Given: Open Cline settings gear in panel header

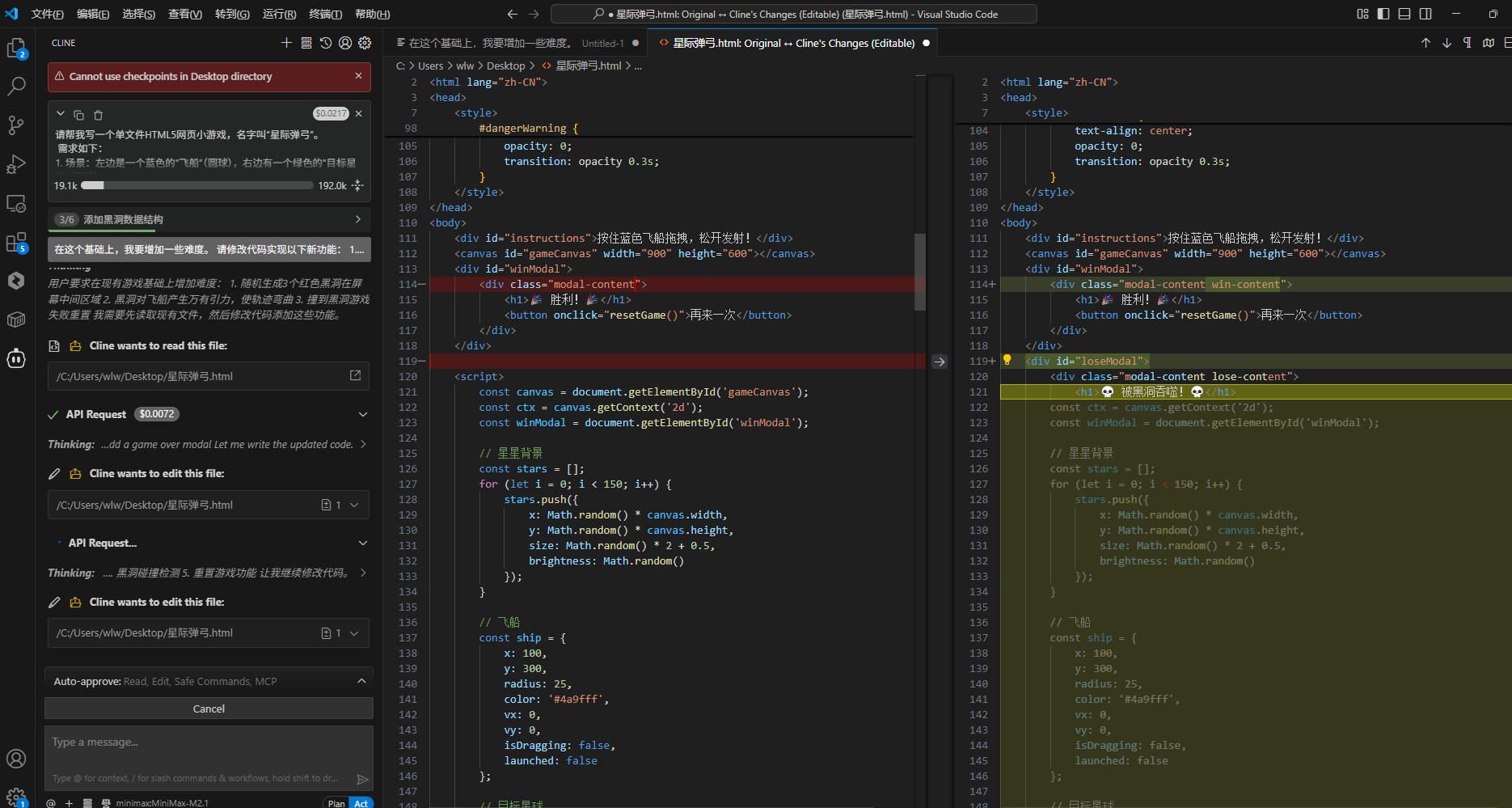Looking at the screenshot, I should click(x=365, y=43).
